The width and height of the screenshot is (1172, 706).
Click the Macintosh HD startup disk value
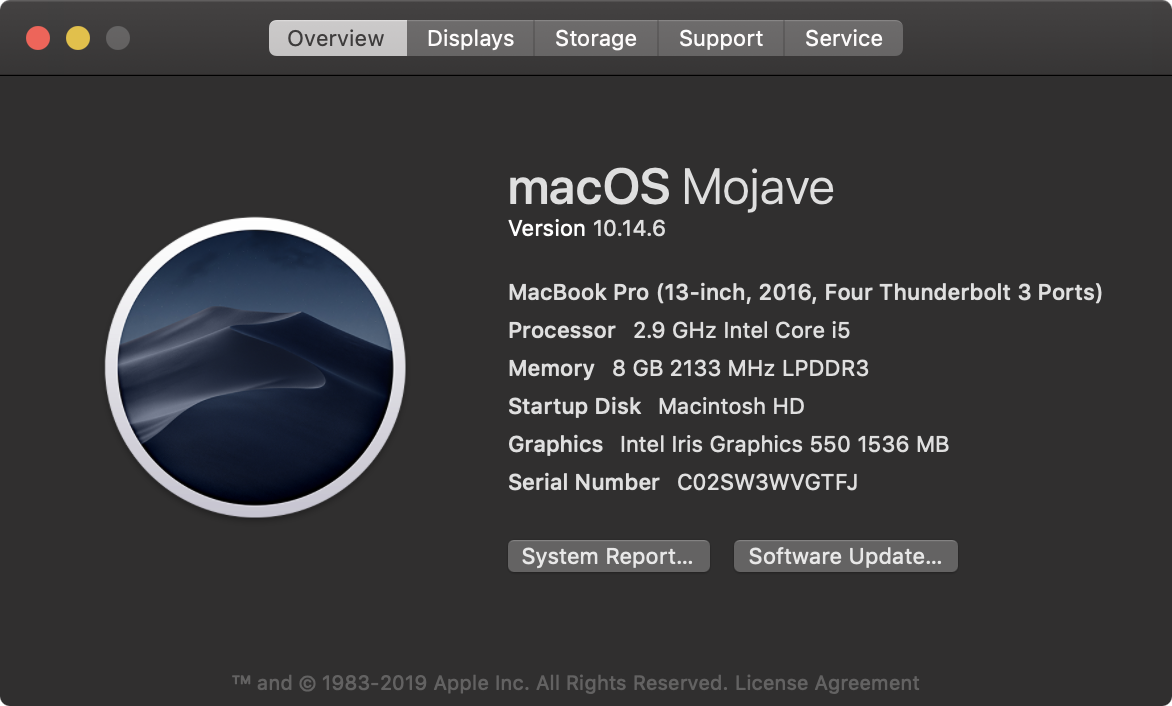tap(731, 406)
